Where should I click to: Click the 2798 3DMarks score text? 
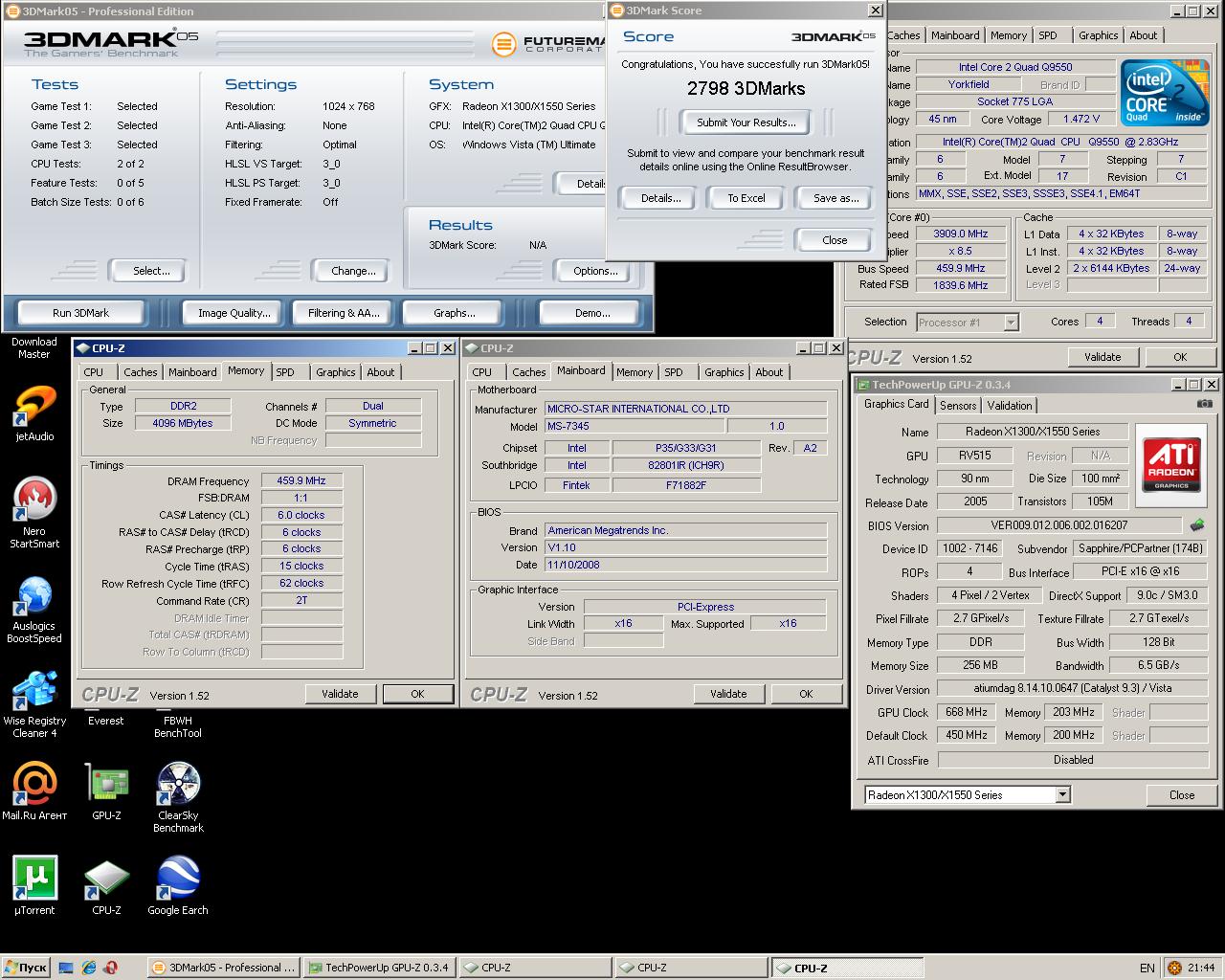coord(746,88)
